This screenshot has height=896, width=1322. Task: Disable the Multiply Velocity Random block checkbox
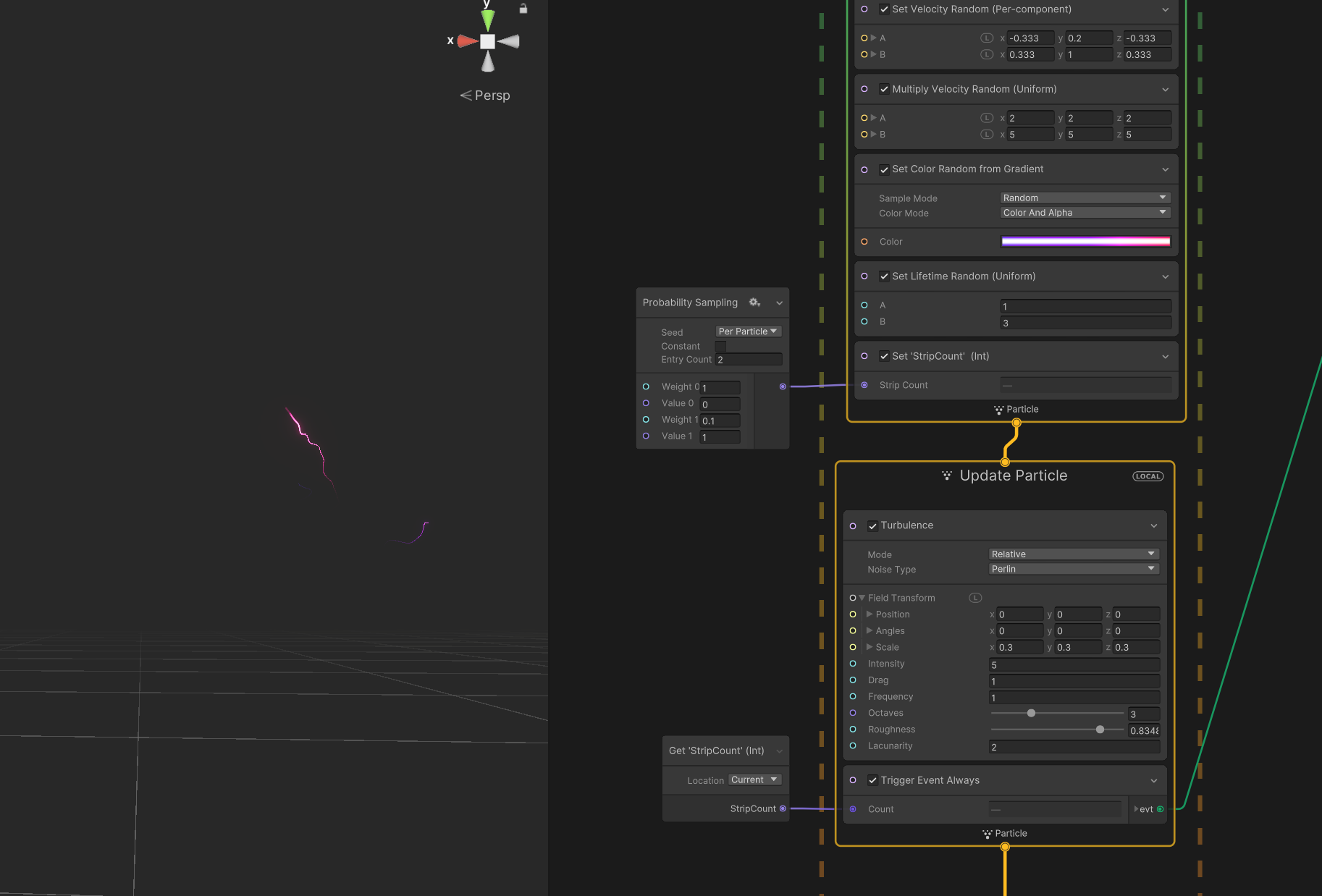[884, 89]
